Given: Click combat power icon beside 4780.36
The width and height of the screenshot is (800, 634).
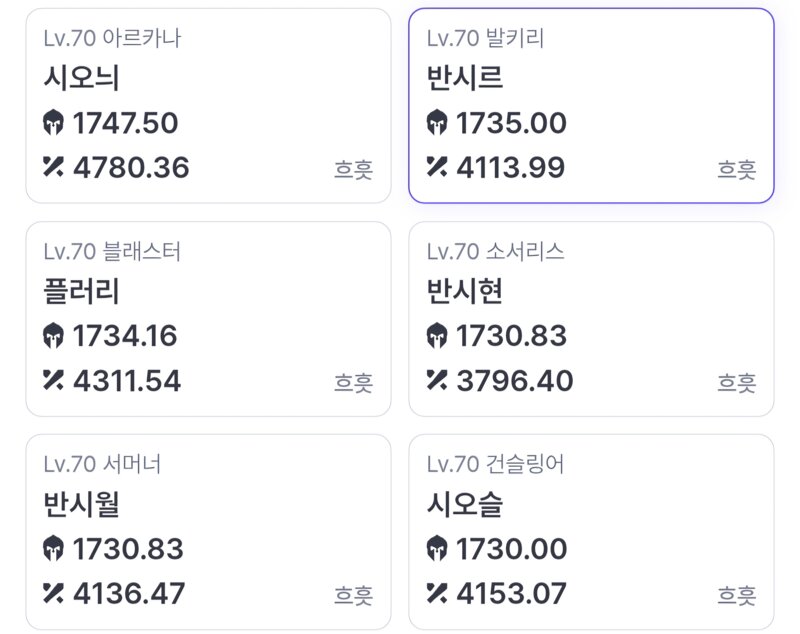Looking at the screenshot, I should 53,166.
